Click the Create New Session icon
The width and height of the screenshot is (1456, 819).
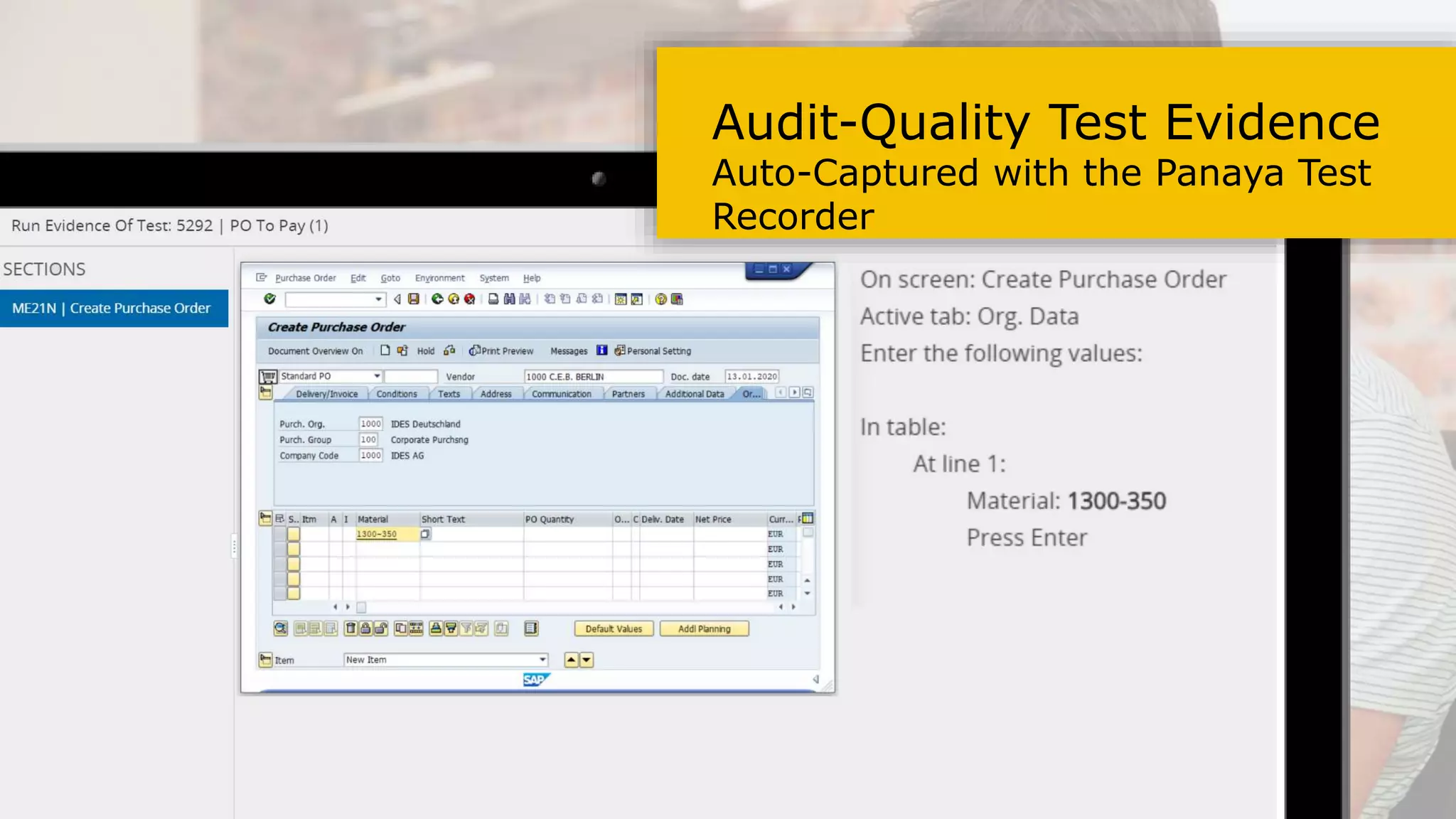click(x=621, y=299)
